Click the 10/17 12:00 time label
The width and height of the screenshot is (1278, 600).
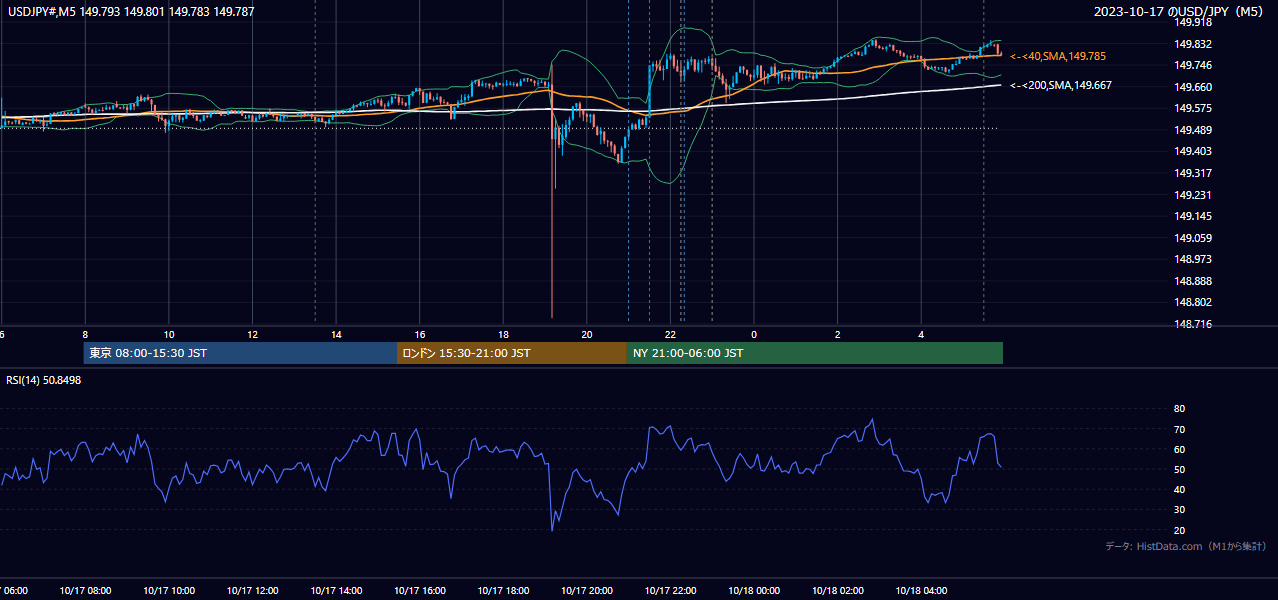252,590
